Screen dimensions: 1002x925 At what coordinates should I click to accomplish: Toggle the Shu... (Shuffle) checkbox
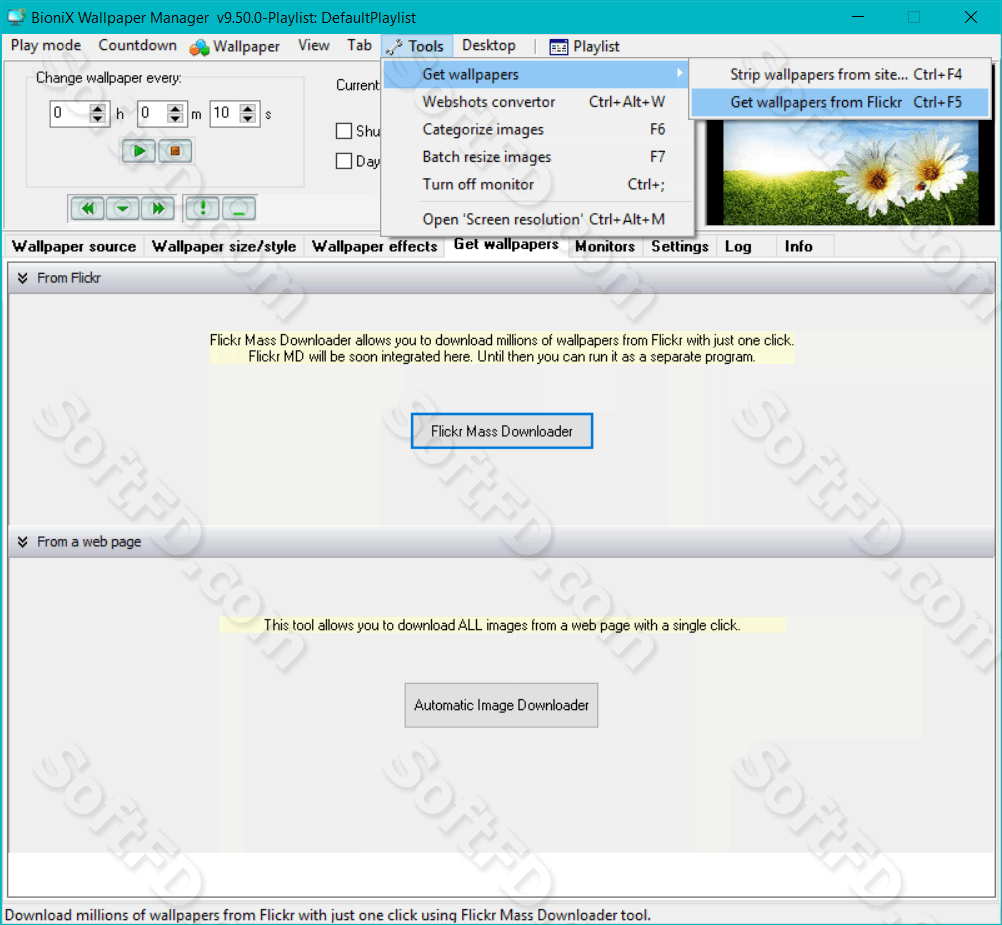[x=344, y=131]
